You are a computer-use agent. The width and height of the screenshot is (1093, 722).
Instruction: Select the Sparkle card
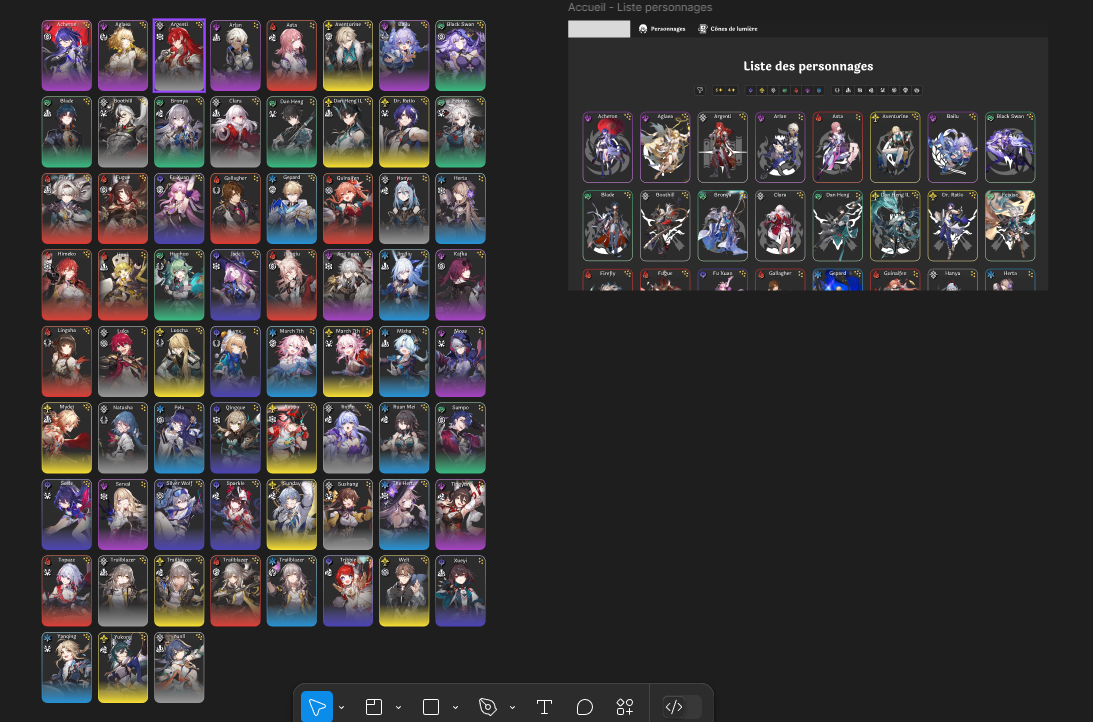click(x=235, y=514)
